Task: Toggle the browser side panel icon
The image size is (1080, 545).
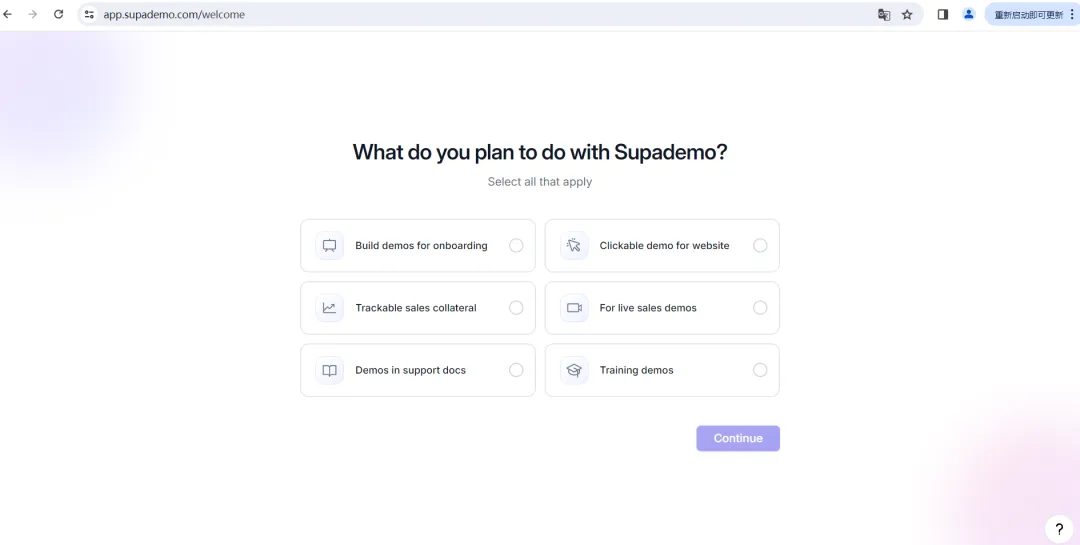Action: point(942,15)
